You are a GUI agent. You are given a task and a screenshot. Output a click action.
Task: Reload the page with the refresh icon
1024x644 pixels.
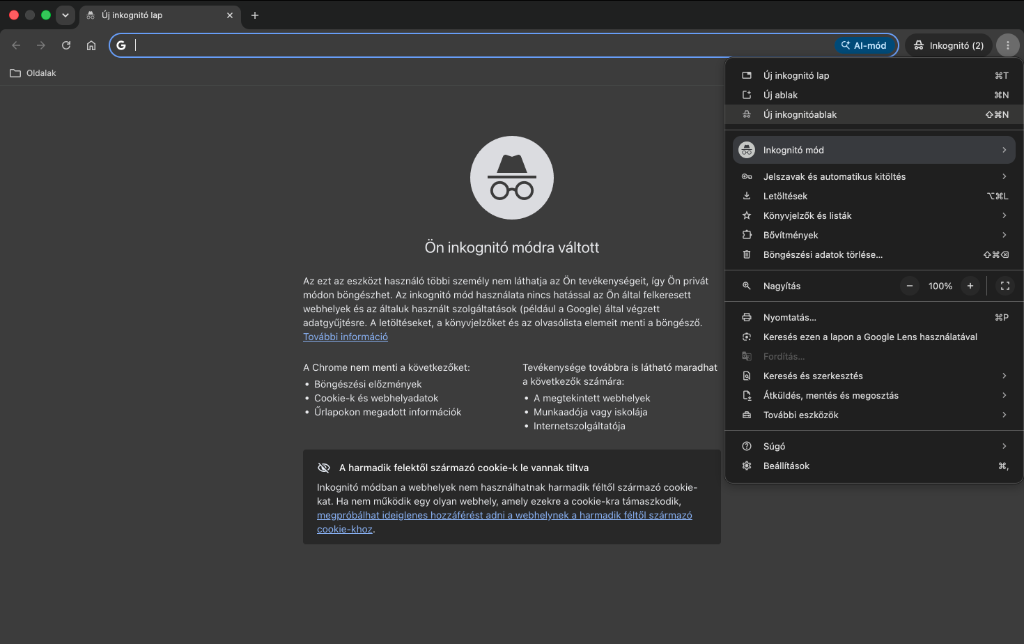click(66, 45)
